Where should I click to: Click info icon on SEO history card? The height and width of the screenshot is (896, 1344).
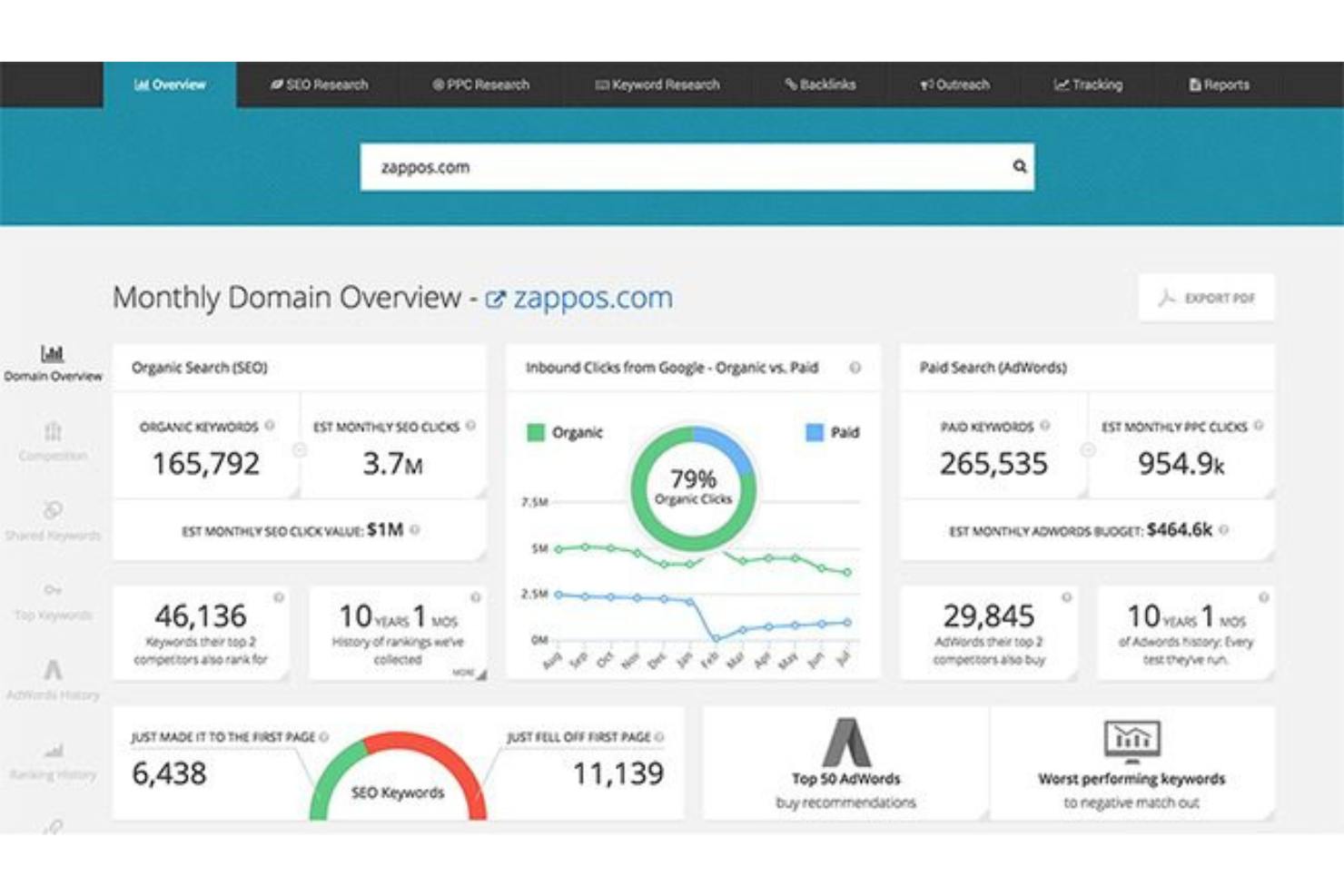[475, 597]
